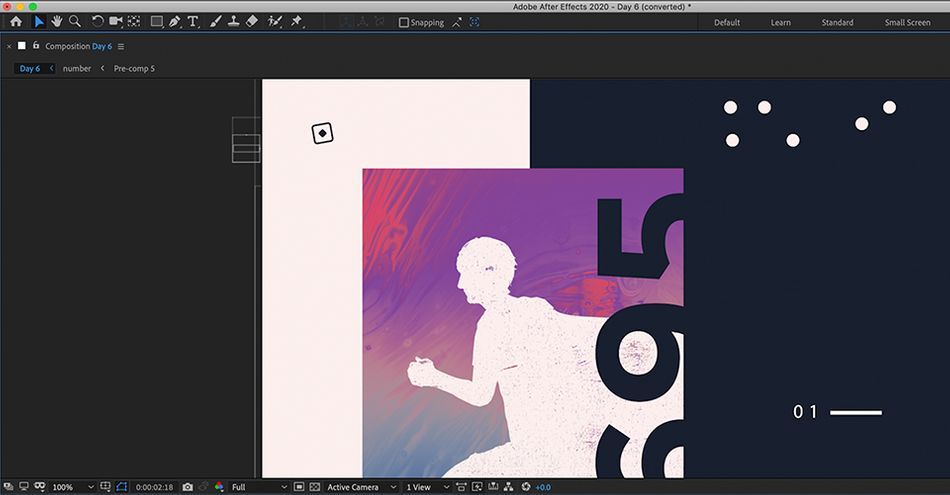Select the Rectangle shape tool

point(157,22)
